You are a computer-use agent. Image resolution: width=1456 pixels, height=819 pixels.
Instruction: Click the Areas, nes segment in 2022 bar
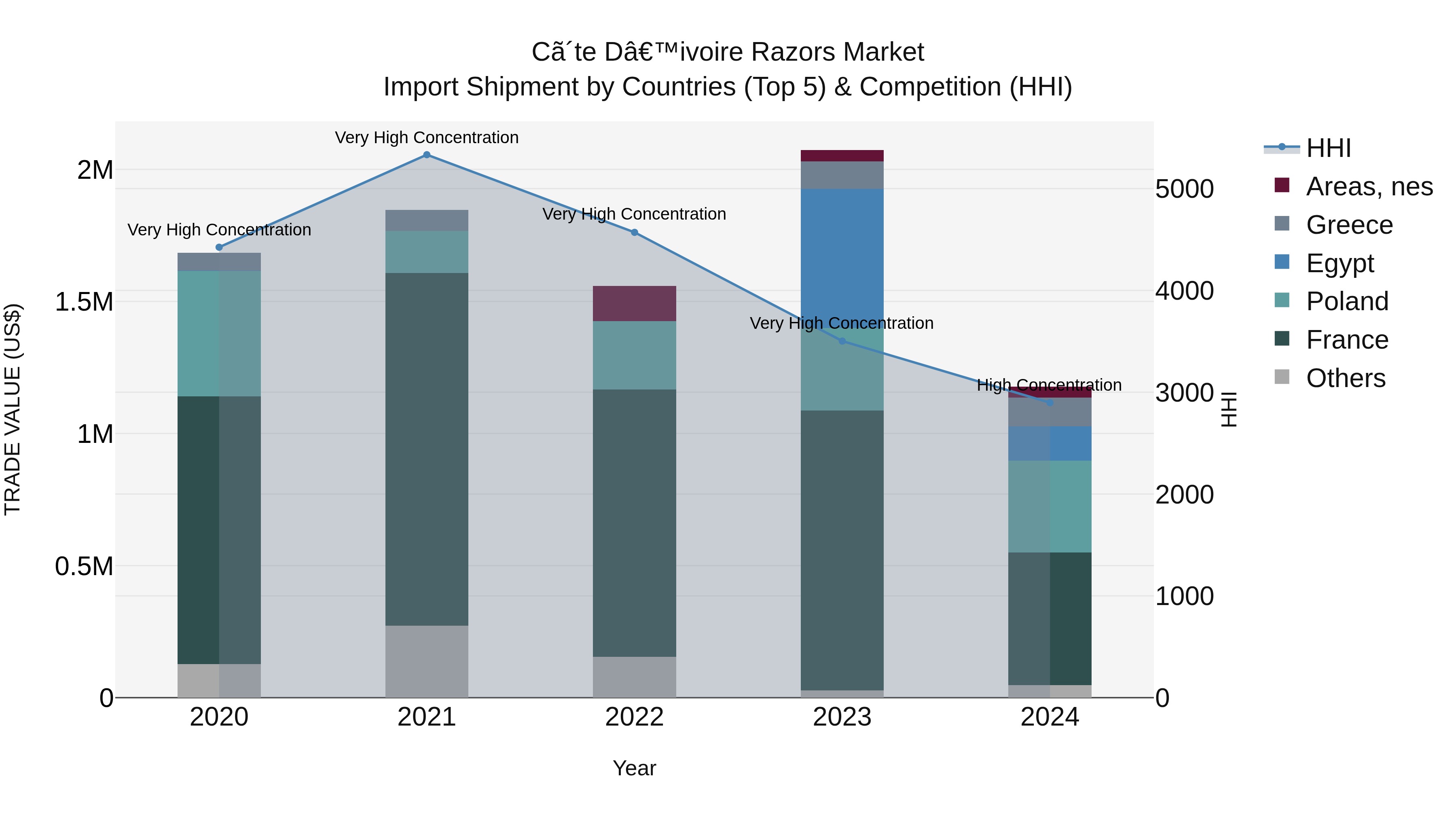634,303
